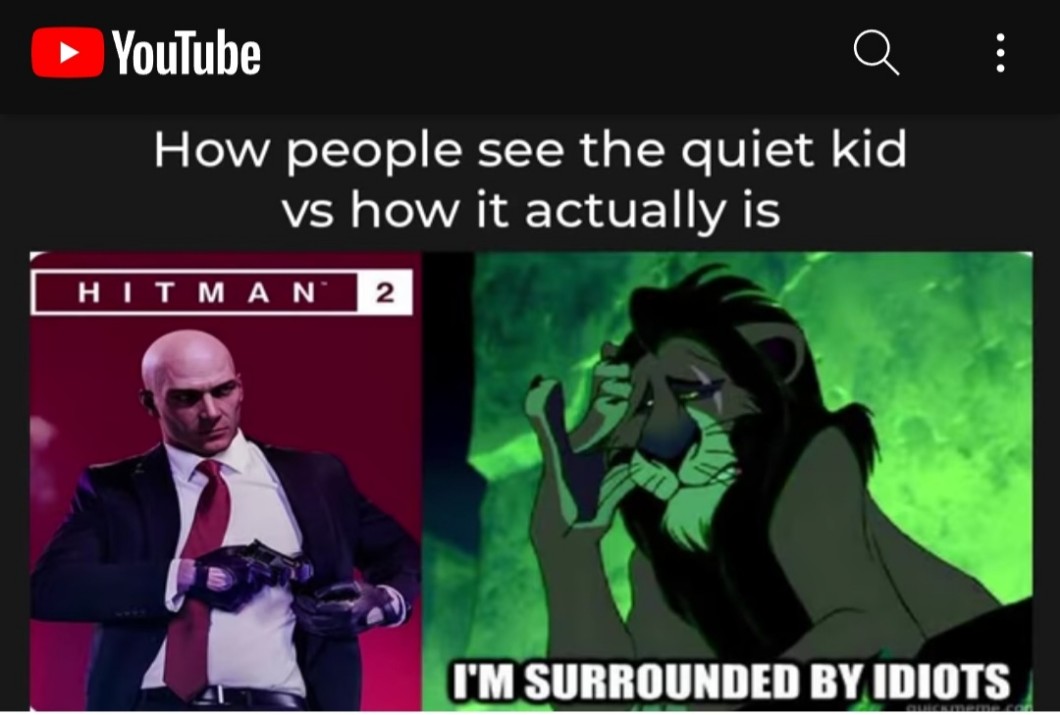The width and height of the screenshot is (1060, 715).
Task: Click the post title 'How people see the quiet kid'
Action: [530, 150]
